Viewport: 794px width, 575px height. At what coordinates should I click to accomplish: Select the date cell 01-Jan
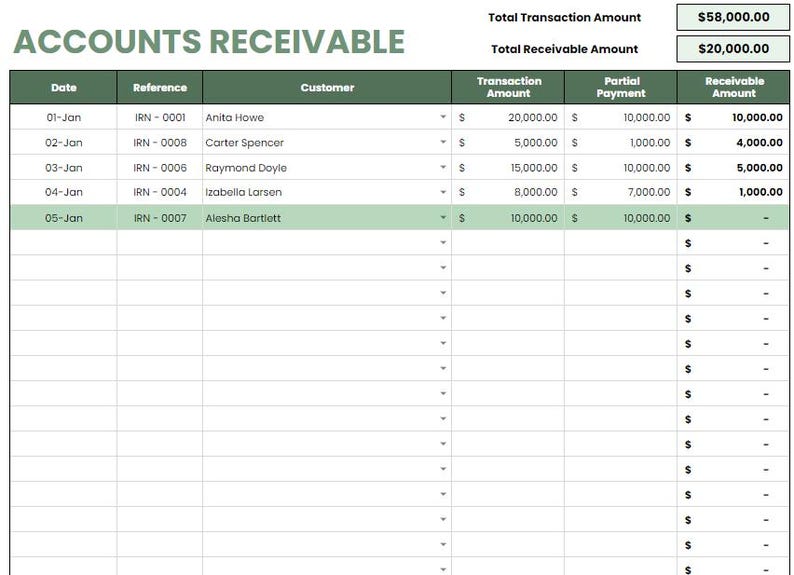pyautogui.click(x=64, y=117)
